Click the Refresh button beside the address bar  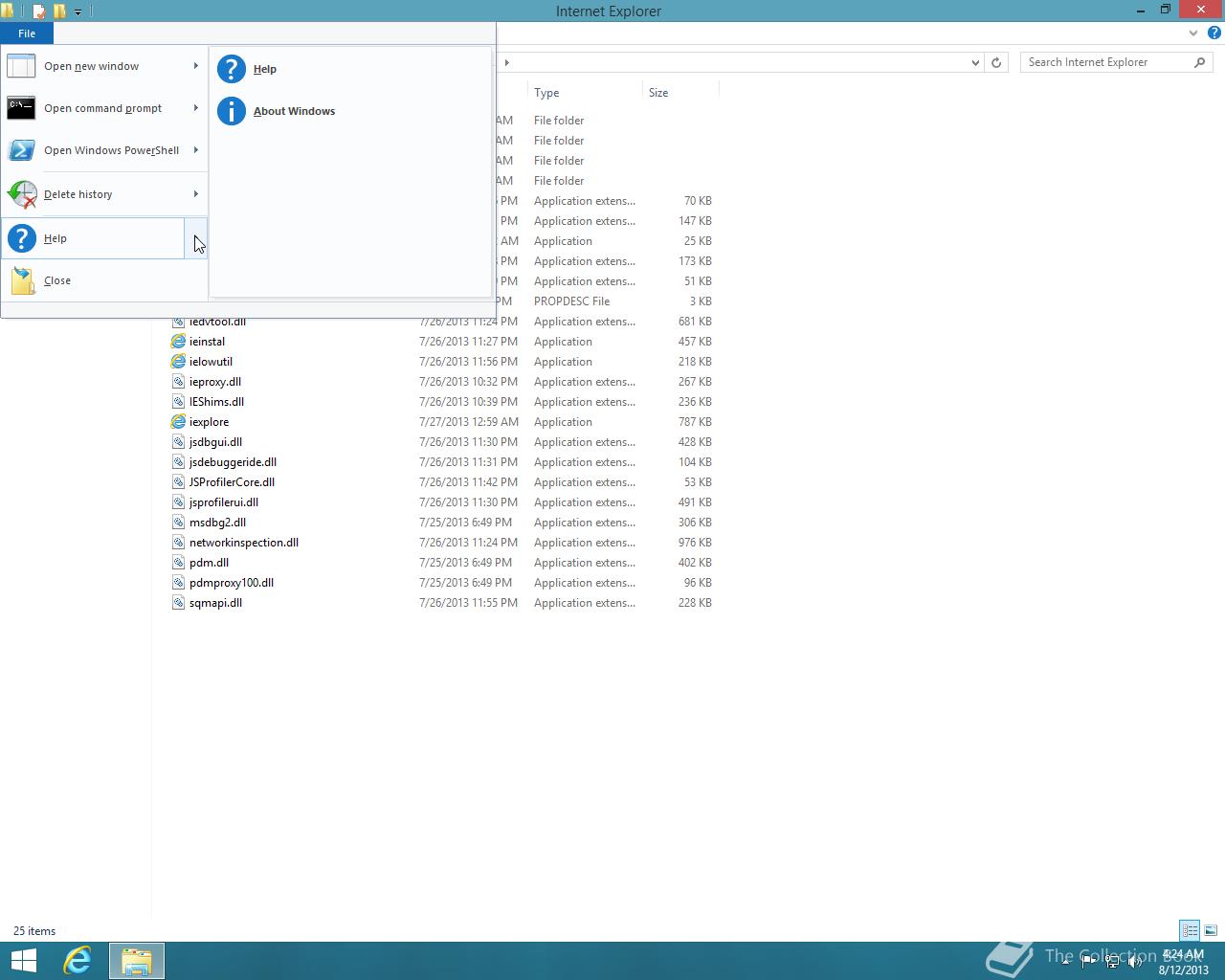[x=996, y=62]
